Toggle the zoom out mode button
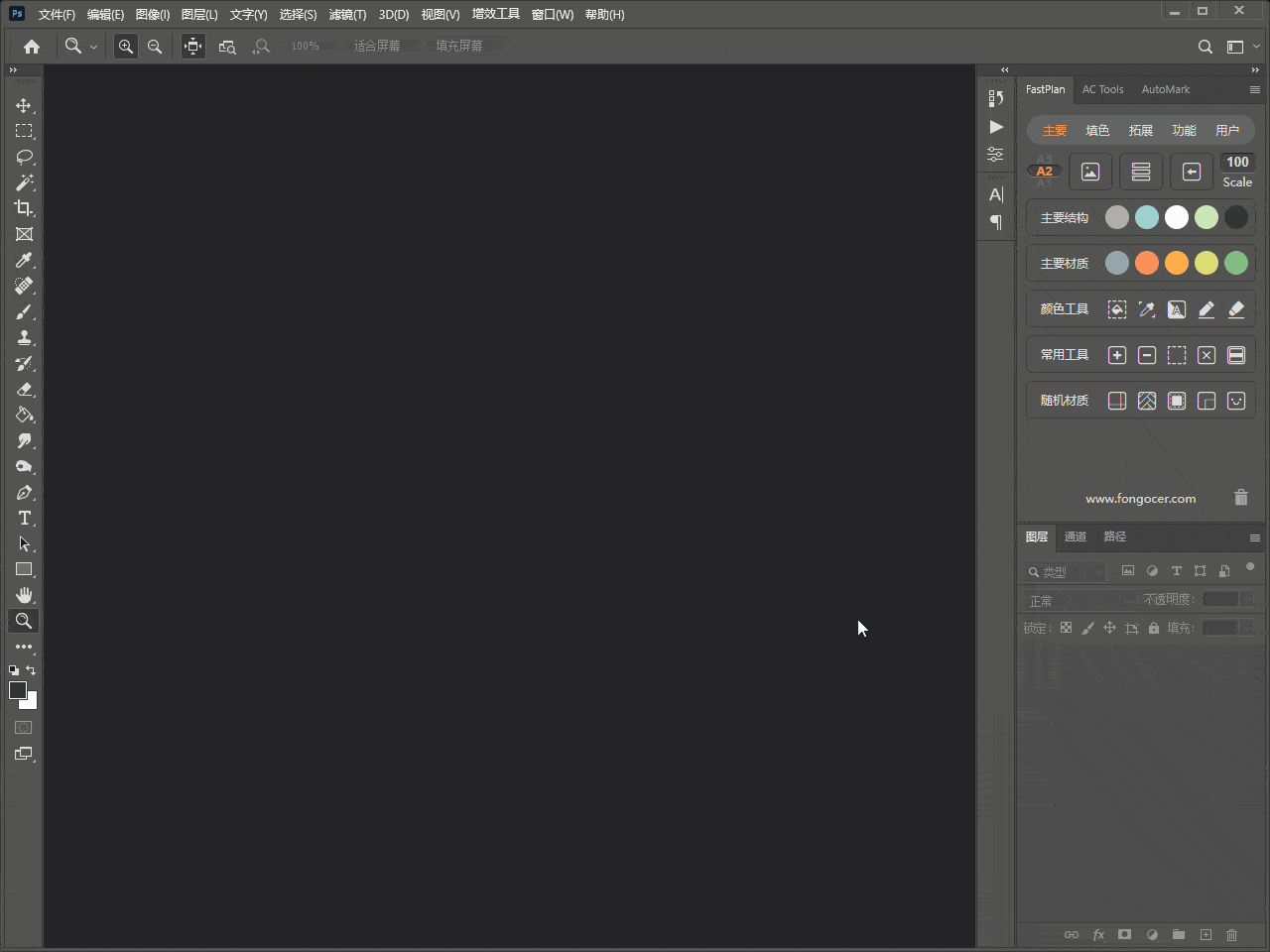 tap(155, 47)
